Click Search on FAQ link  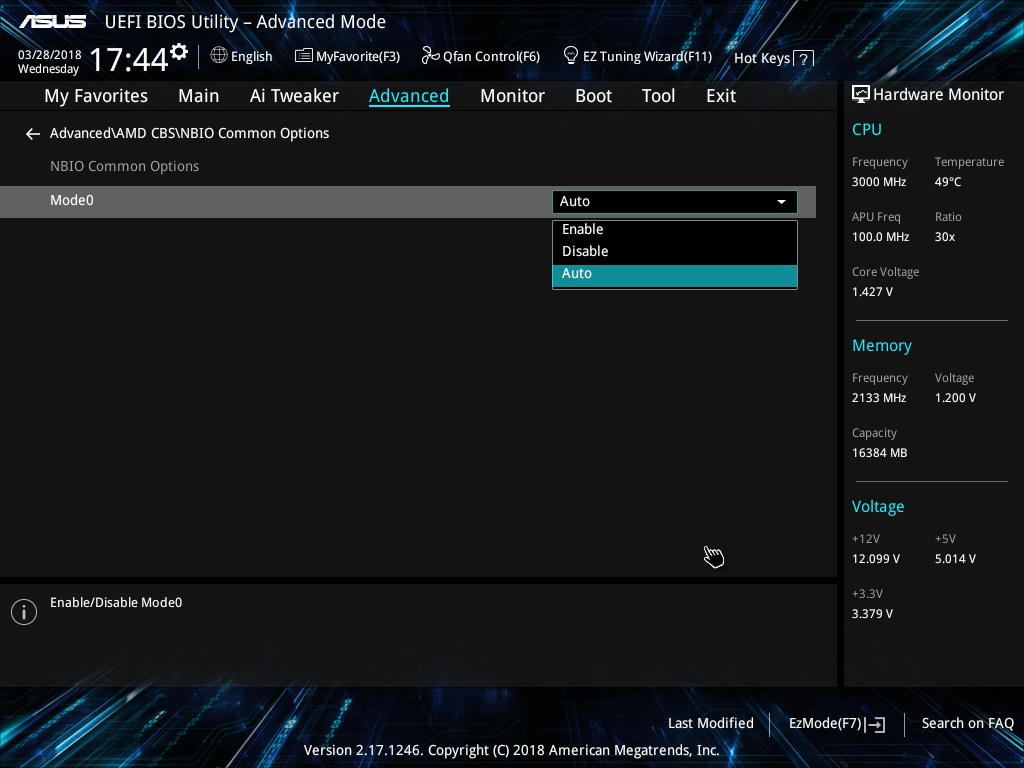pos(967,724)
